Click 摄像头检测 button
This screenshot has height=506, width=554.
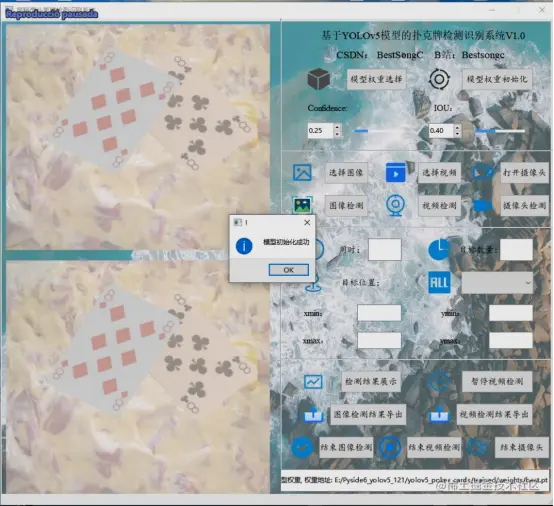click(x=524, y=205)
